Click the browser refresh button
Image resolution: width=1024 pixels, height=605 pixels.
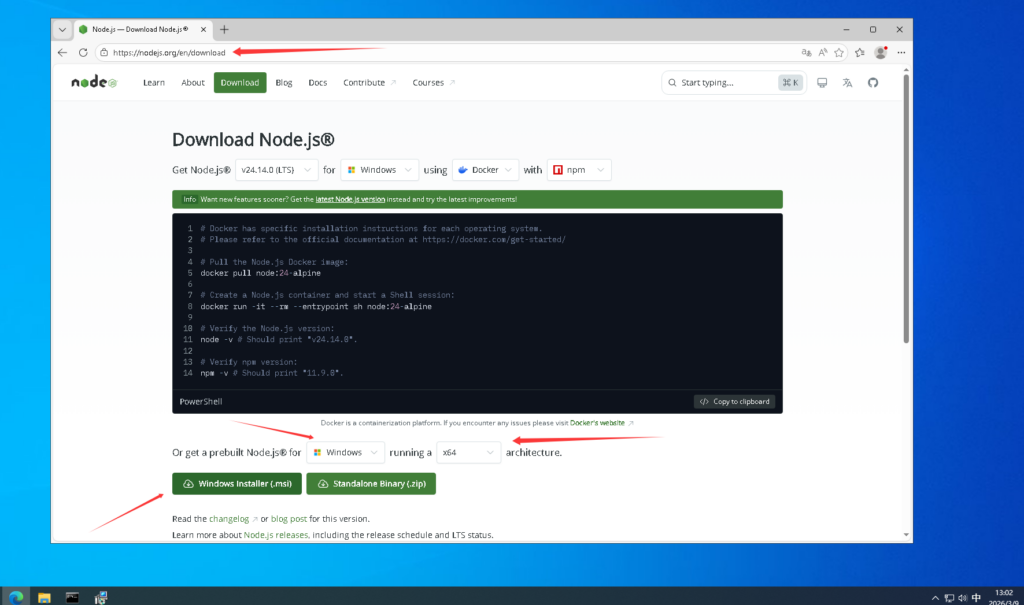82,52
